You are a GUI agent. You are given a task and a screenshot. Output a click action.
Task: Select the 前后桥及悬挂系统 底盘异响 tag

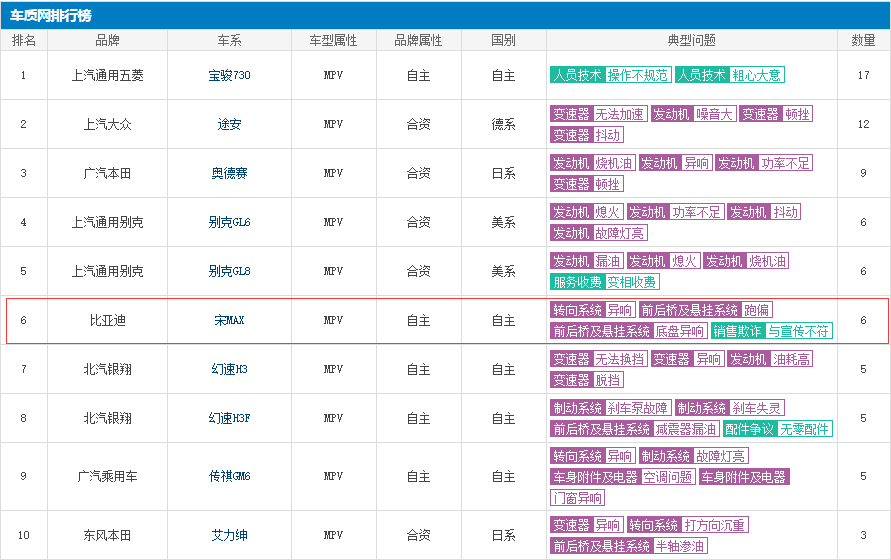click(629, 331)
